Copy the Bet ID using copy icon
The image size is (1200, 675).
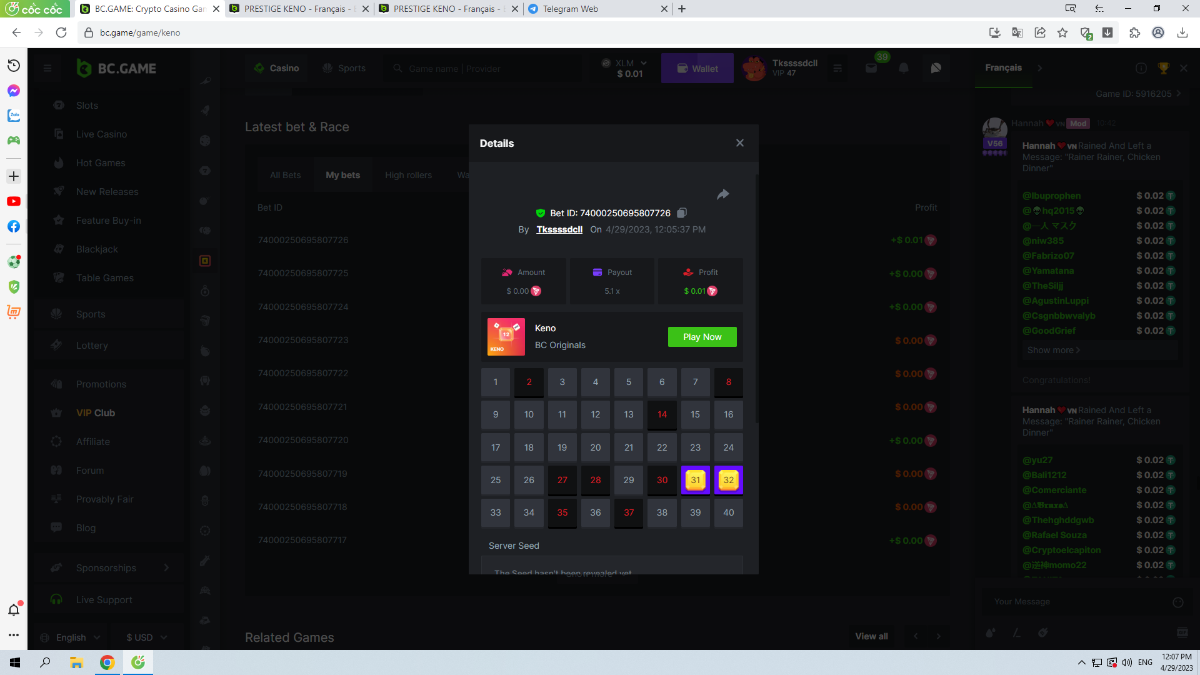pos(682,213)
